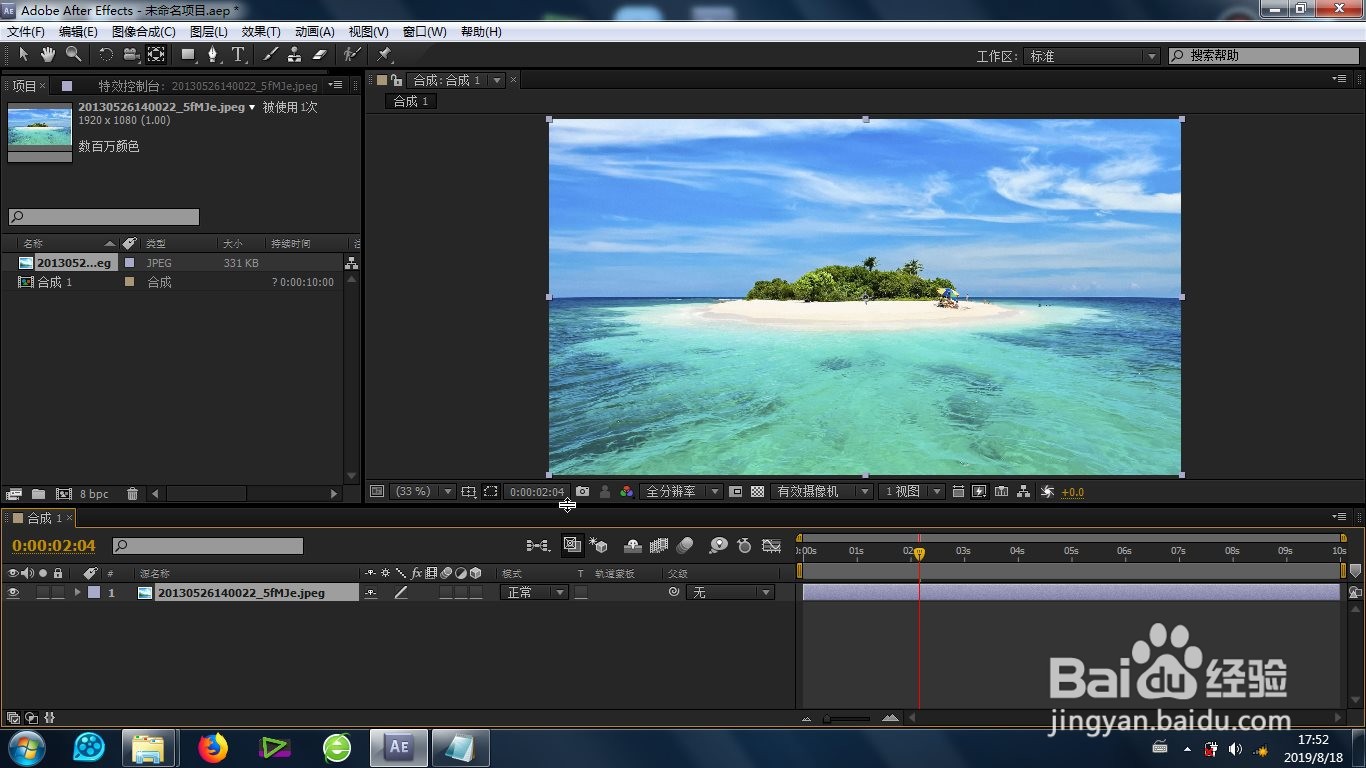Open the comp mini-flowchart icon

tap(538, 545)
